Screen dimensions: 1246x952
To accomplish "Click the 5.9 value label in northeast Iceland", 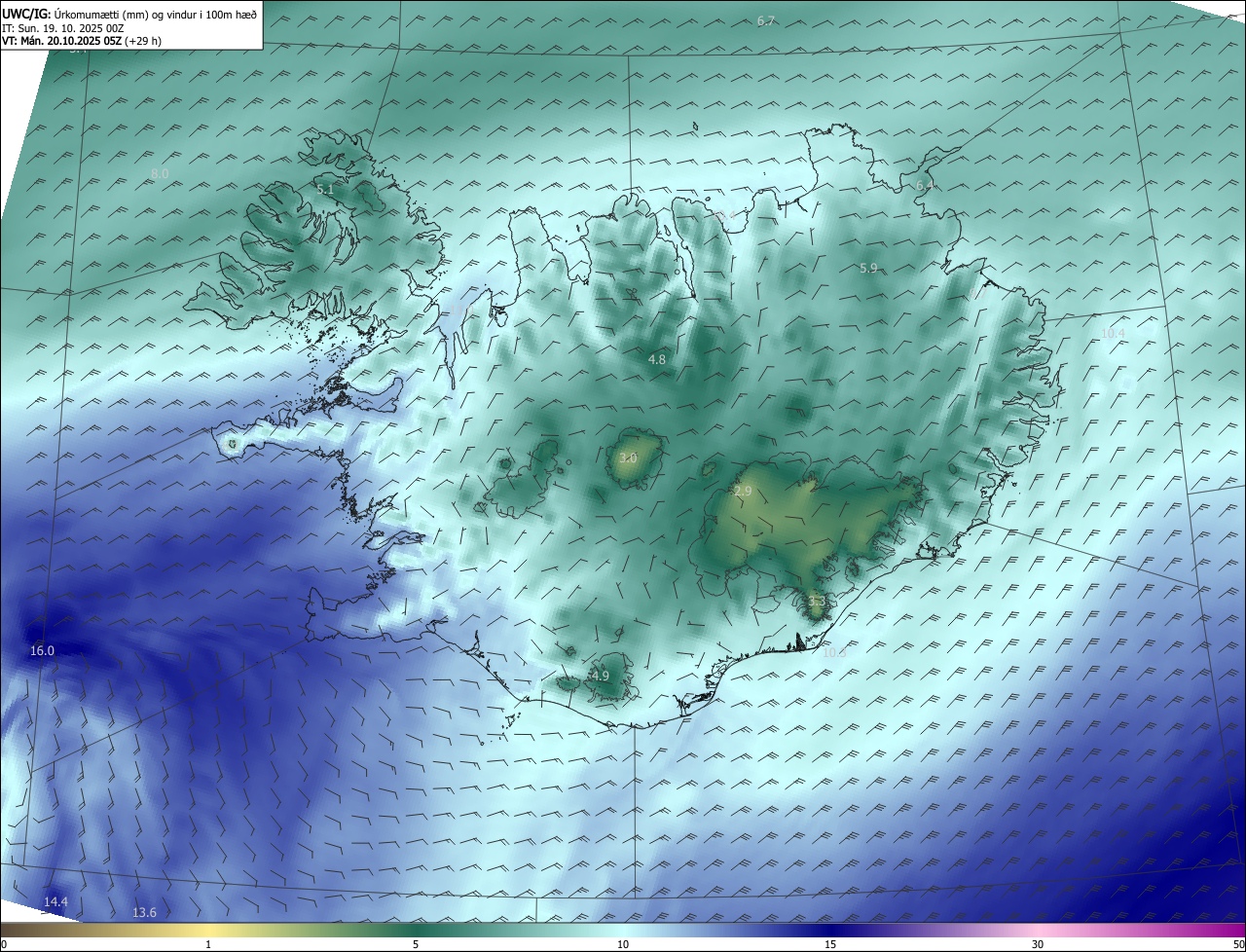I will pos(868,268).
